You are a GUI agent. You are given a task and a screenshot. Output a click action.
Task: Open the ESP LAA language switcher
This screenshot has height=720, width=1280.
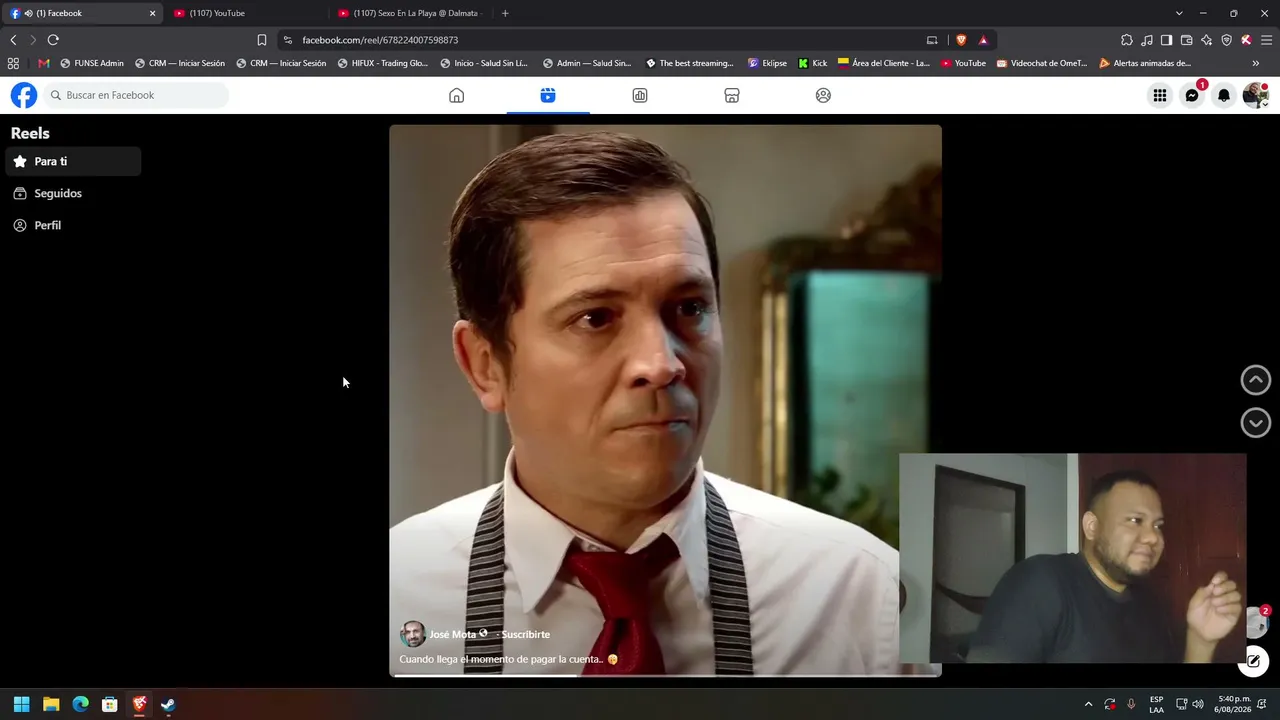pos(1157,704)
